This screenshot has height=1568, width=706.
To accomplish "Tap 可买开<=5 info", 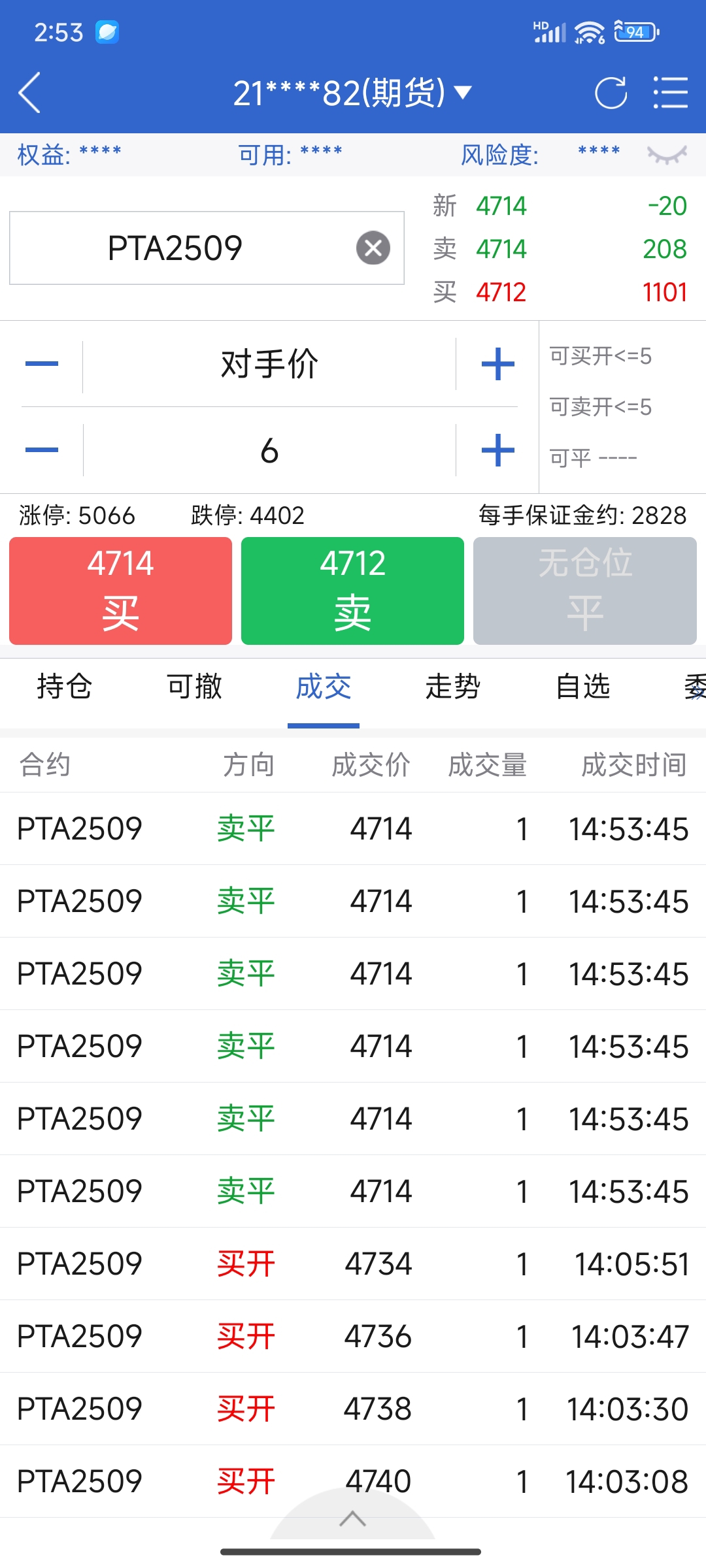I will click(600, 356).
